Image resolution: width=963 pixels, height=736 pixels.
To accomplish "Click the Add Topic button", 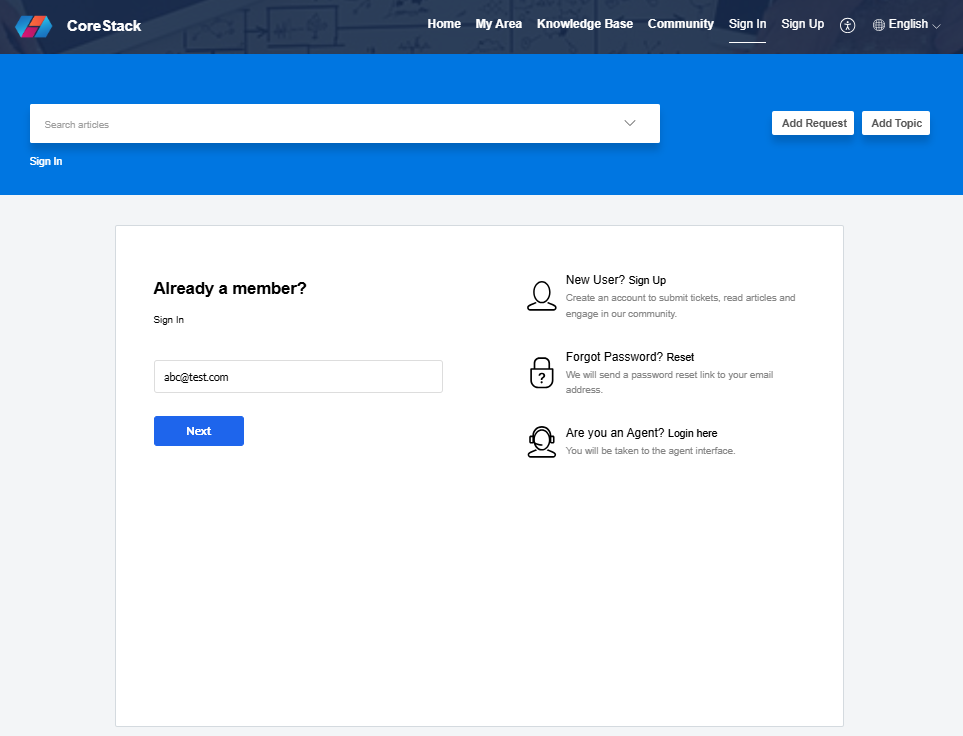I will [x=896, y=123].
